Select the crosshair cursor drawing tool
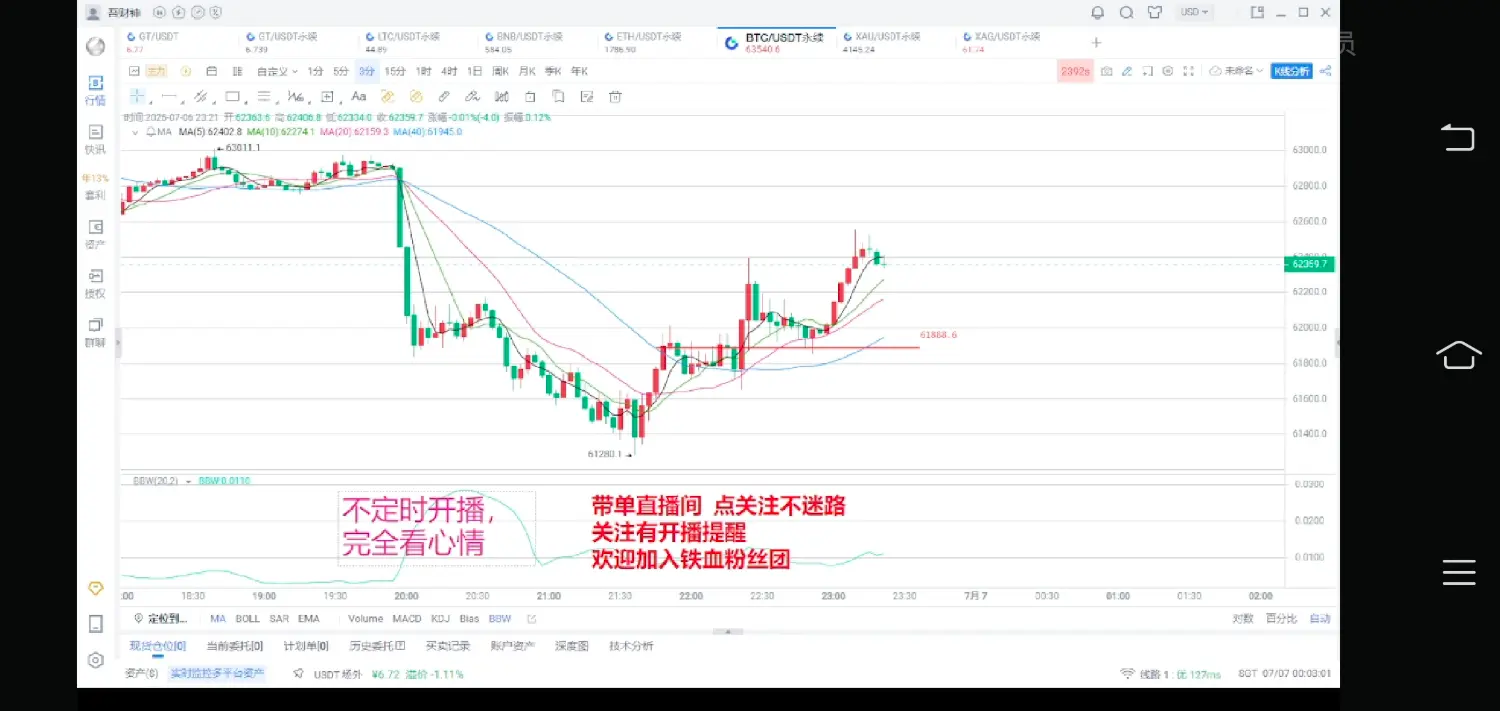The width and height of the screenshot is (1500, 711). point(138,97)
